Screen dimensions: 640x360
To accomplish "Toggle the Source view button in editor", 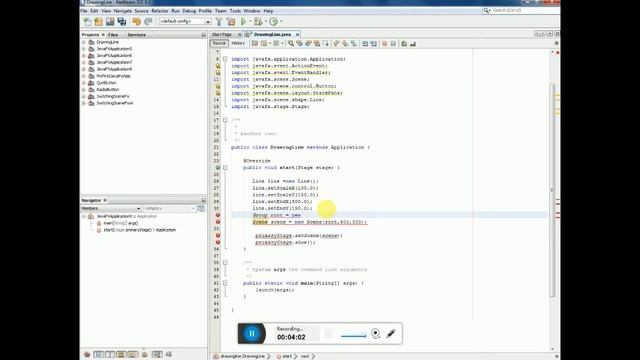I will coord(219,43).
